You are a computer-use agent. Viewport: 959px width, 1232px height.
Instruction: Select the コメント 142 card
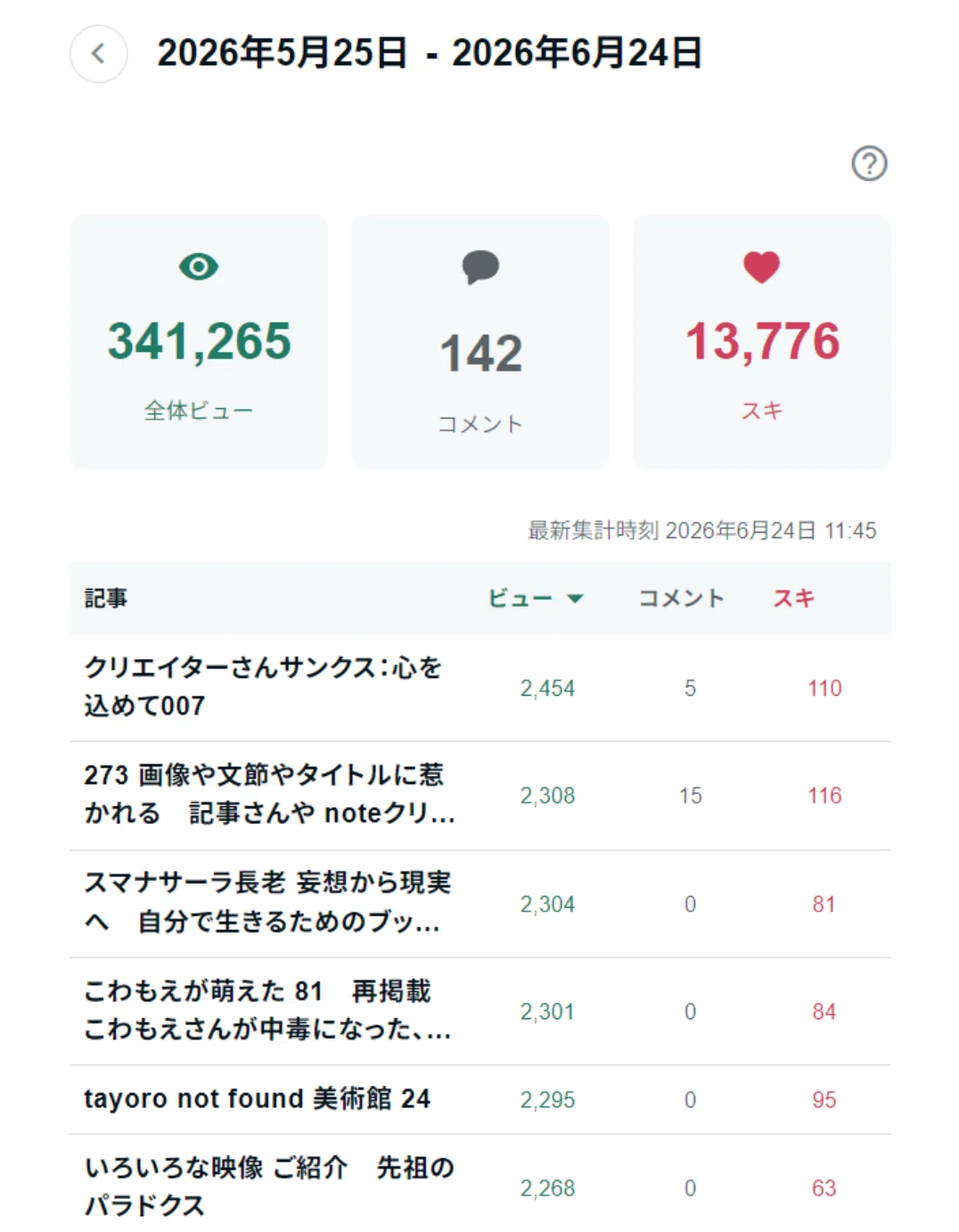(x=480, y=341)
